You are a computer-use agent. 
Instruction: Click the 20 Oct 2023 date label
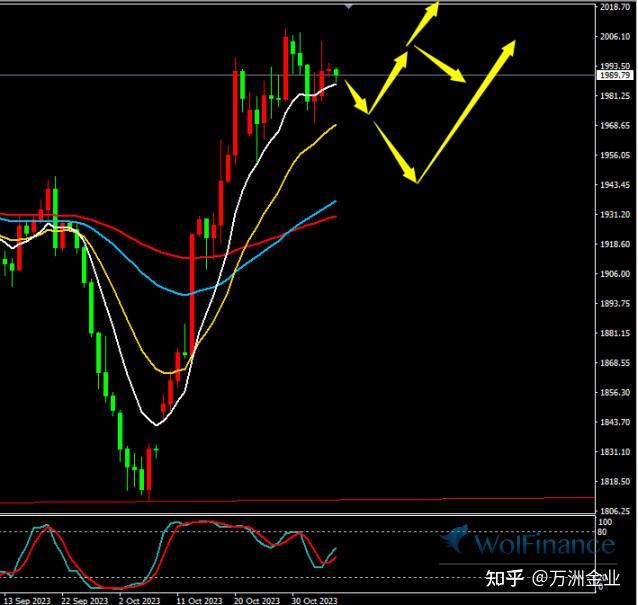pyautogui.click(x=257, y=601)
